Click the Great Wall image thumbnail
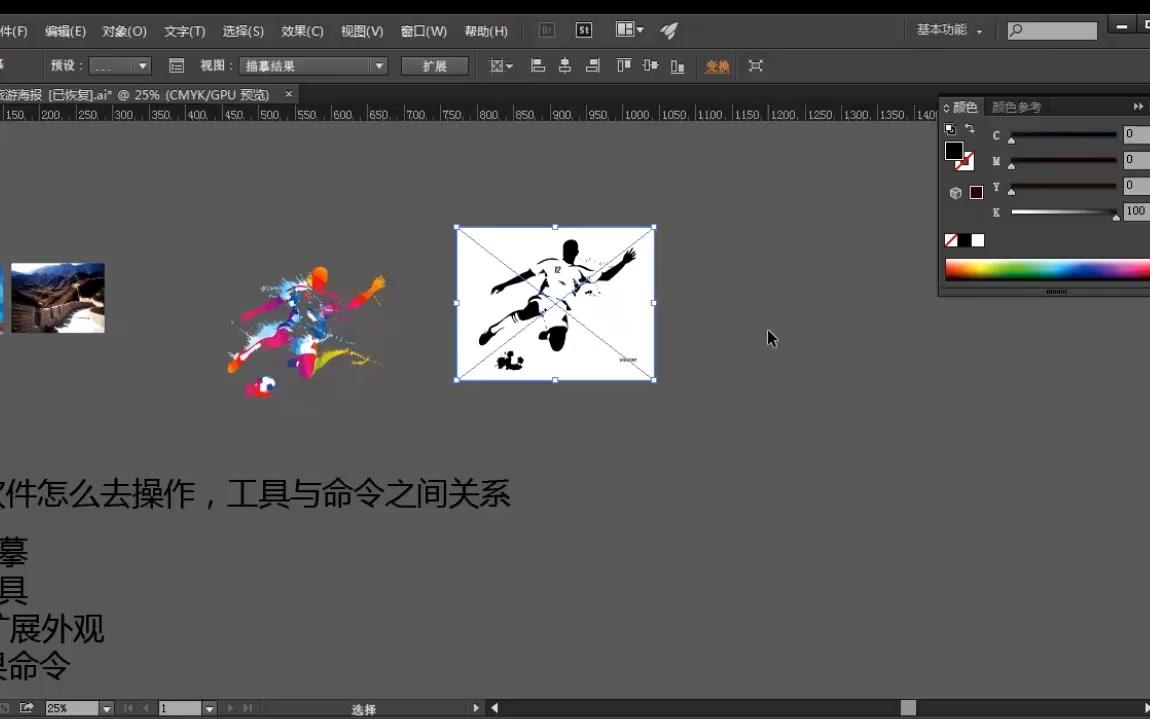The height and width of the screenshot is (719, 1150). [x=57, y=297]
